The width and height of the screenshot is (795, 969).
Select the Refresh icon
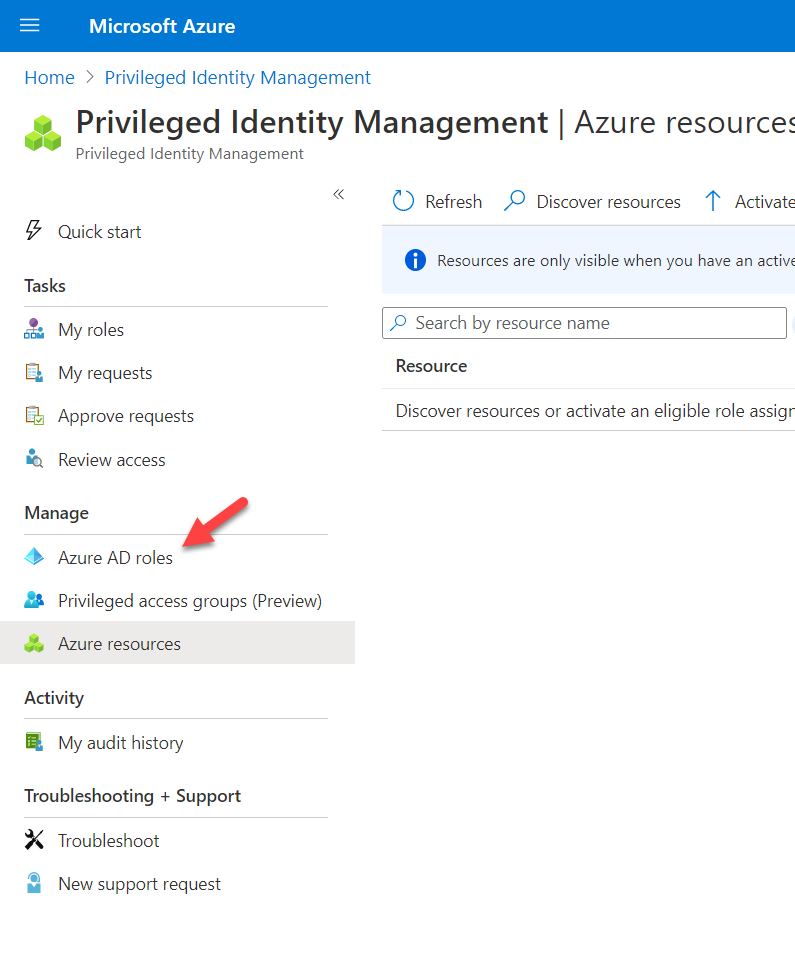click(x=403, y=201)
